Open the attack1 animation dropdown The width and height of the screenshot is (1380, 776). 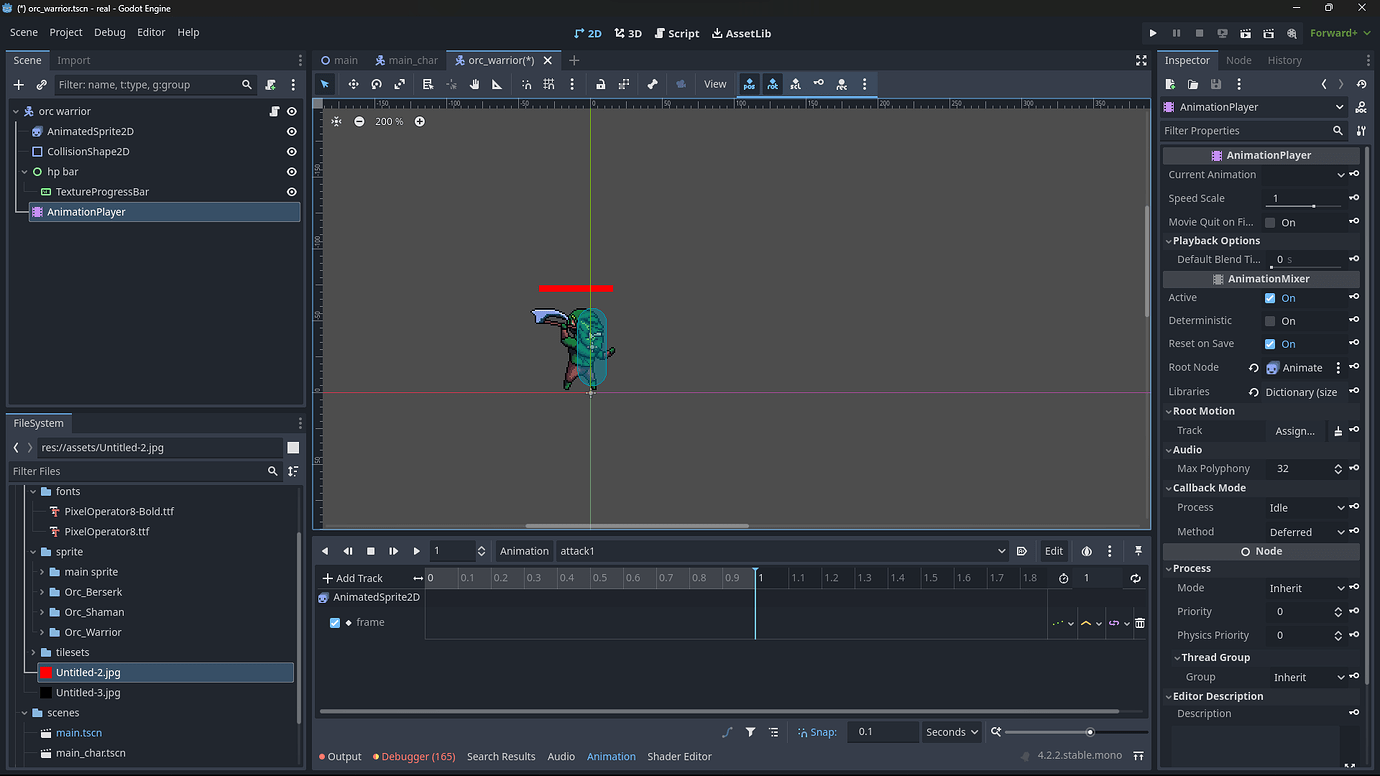[x=1000, y=551]
